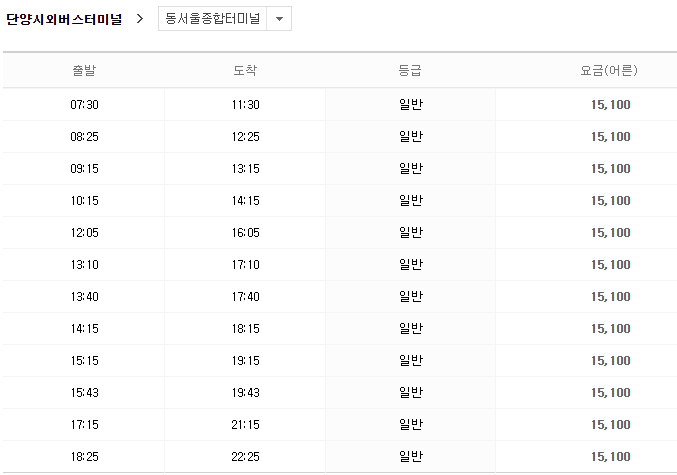Click the 12:25 arrival time cell
The width and height of the screenshot is (677, 475).
coord(245,137)
